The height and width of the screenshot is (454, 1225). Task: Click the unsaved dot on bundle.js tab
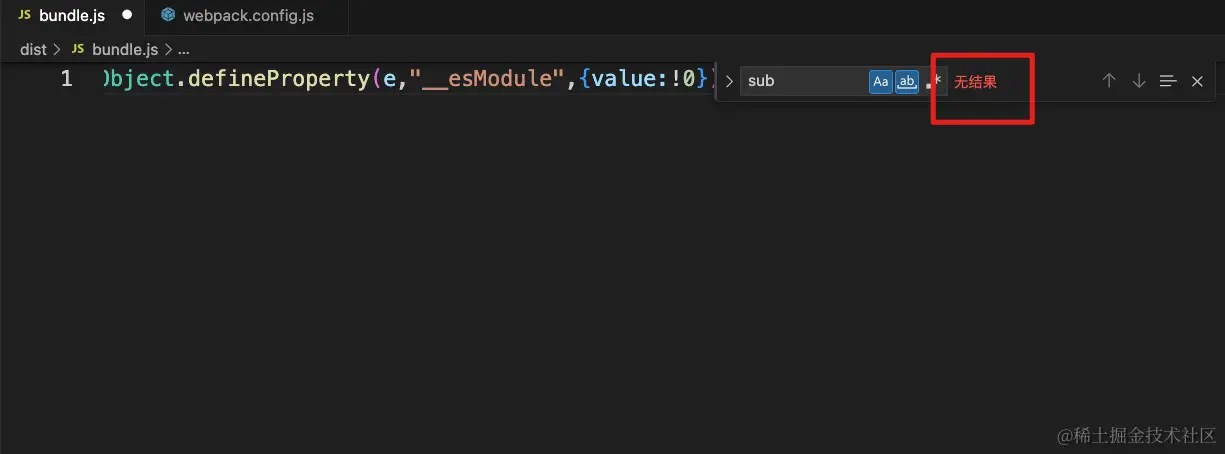coord(127,16)
